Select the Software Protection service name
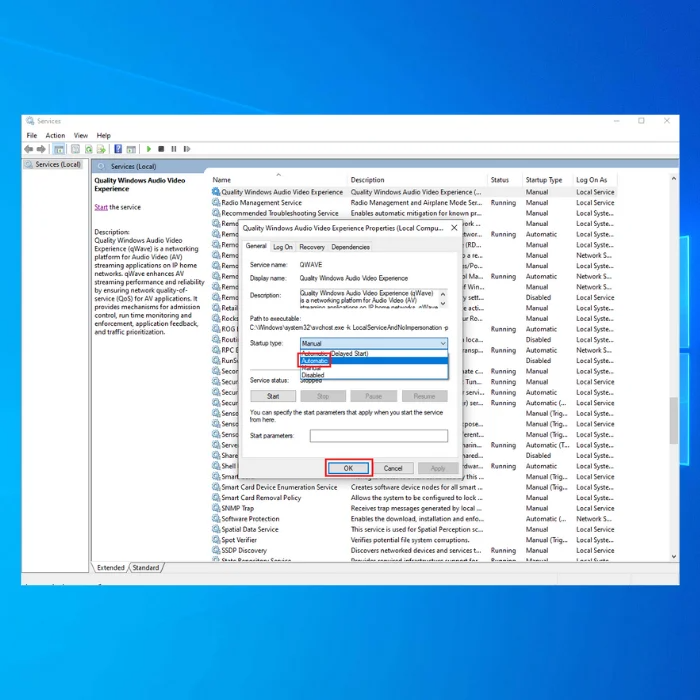 pyautogui.click(x=250, y=519)
